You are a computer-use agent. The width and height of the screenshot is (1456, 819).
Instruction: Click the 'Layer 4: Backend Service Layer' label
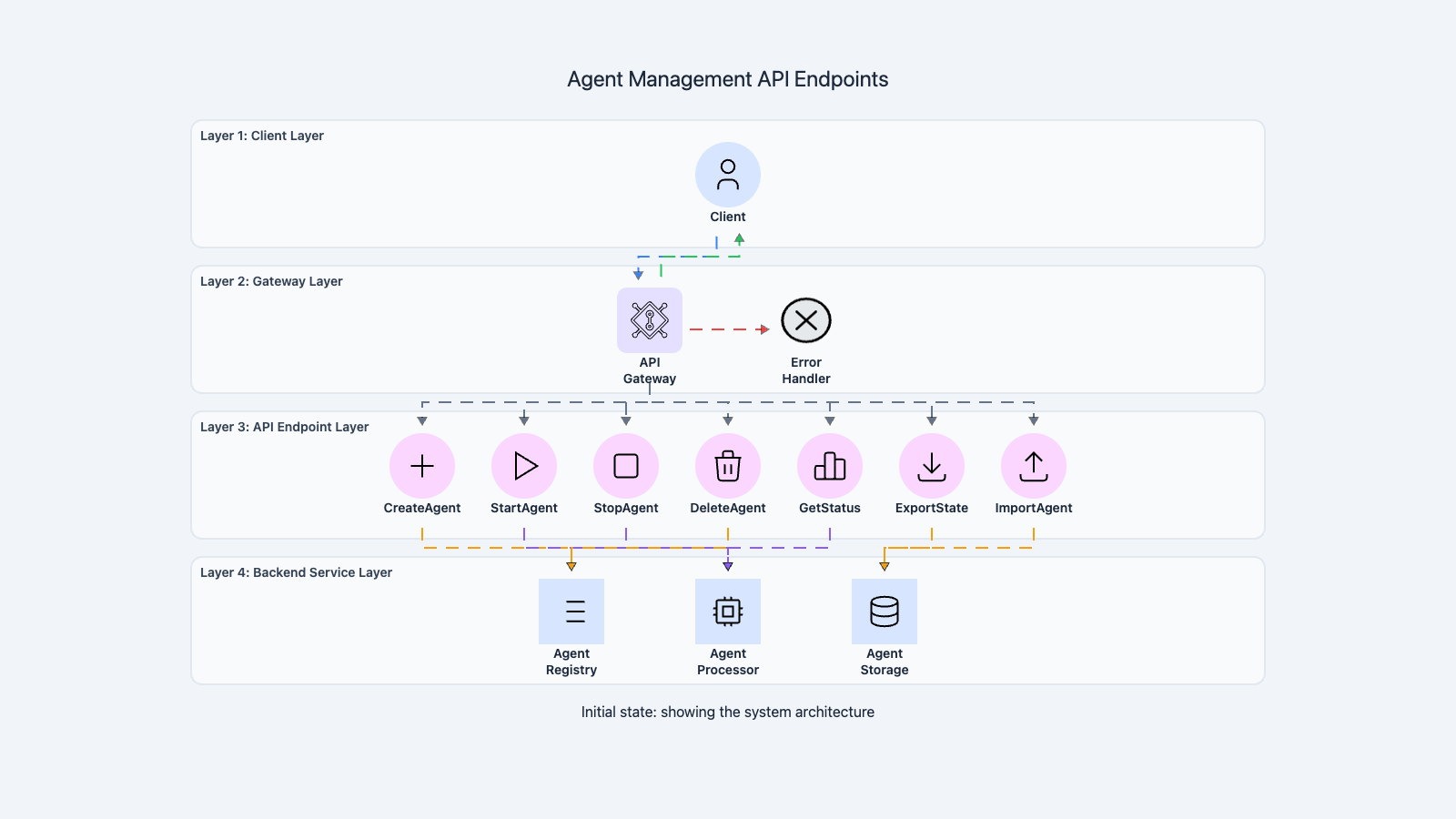tap(296, 572)
